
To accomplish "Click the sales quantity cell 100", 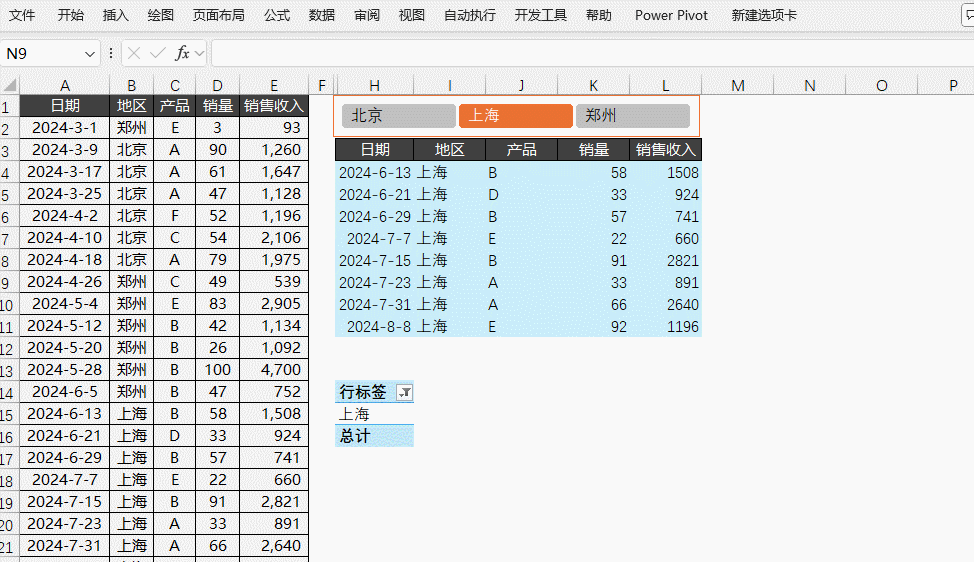I will click(217, 370).
